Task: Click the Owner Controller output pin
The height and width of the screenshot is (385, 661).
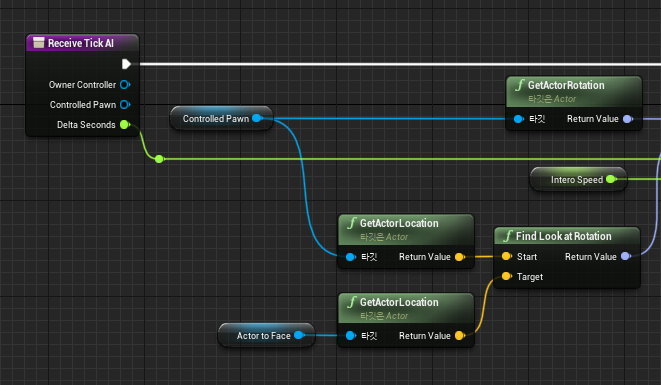Action: coord(125,85)
